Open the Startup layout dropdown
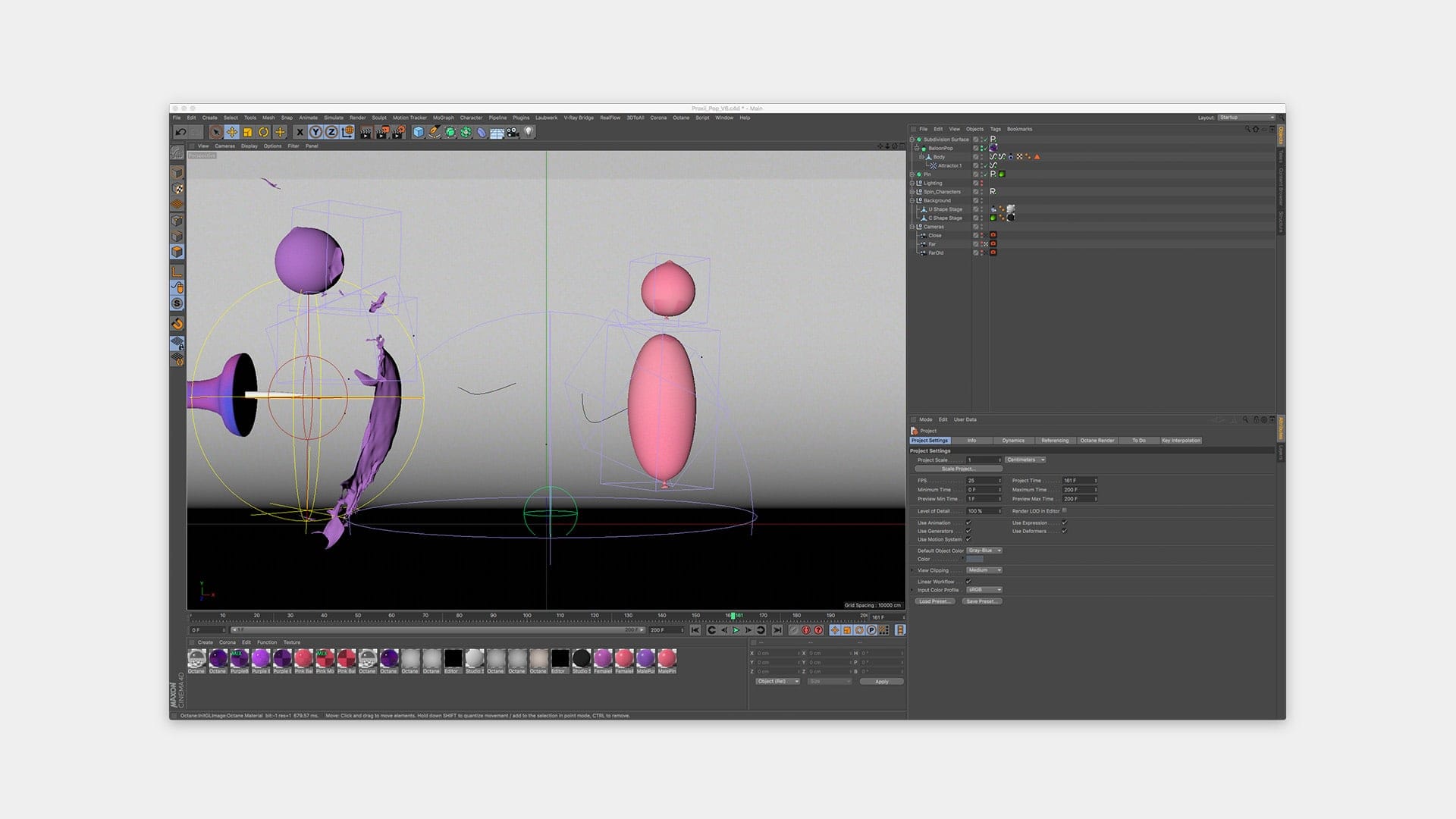1456x819 pixels. [x=1247, y=118]
